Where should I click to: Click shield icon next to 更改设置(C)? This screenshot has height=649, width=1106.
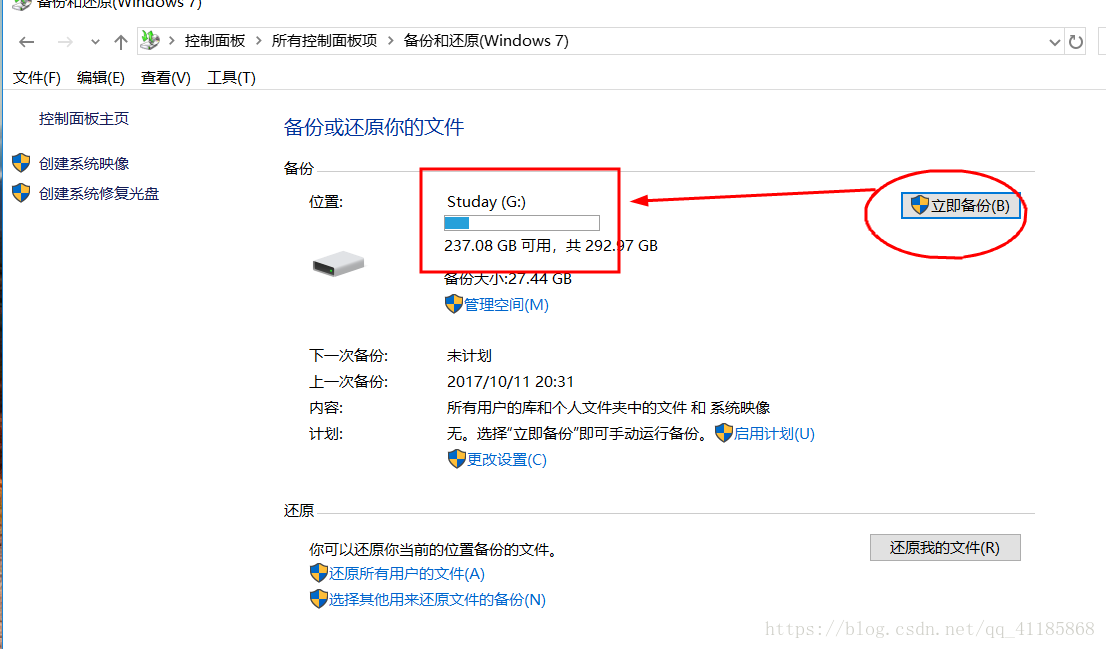click(x=456, y=459)
